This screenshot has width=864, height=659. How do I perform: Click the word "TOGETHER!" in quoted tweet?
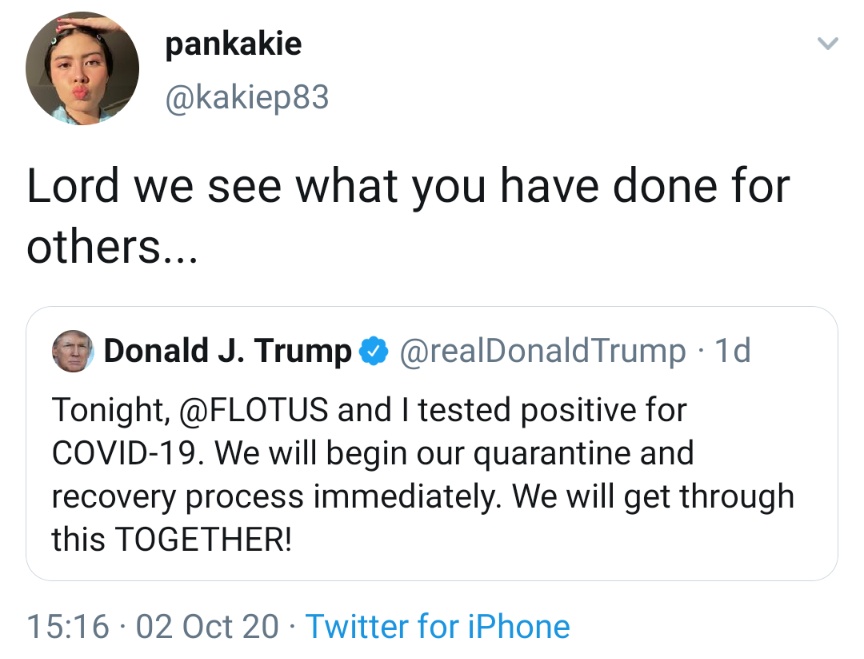pos(204,539)
